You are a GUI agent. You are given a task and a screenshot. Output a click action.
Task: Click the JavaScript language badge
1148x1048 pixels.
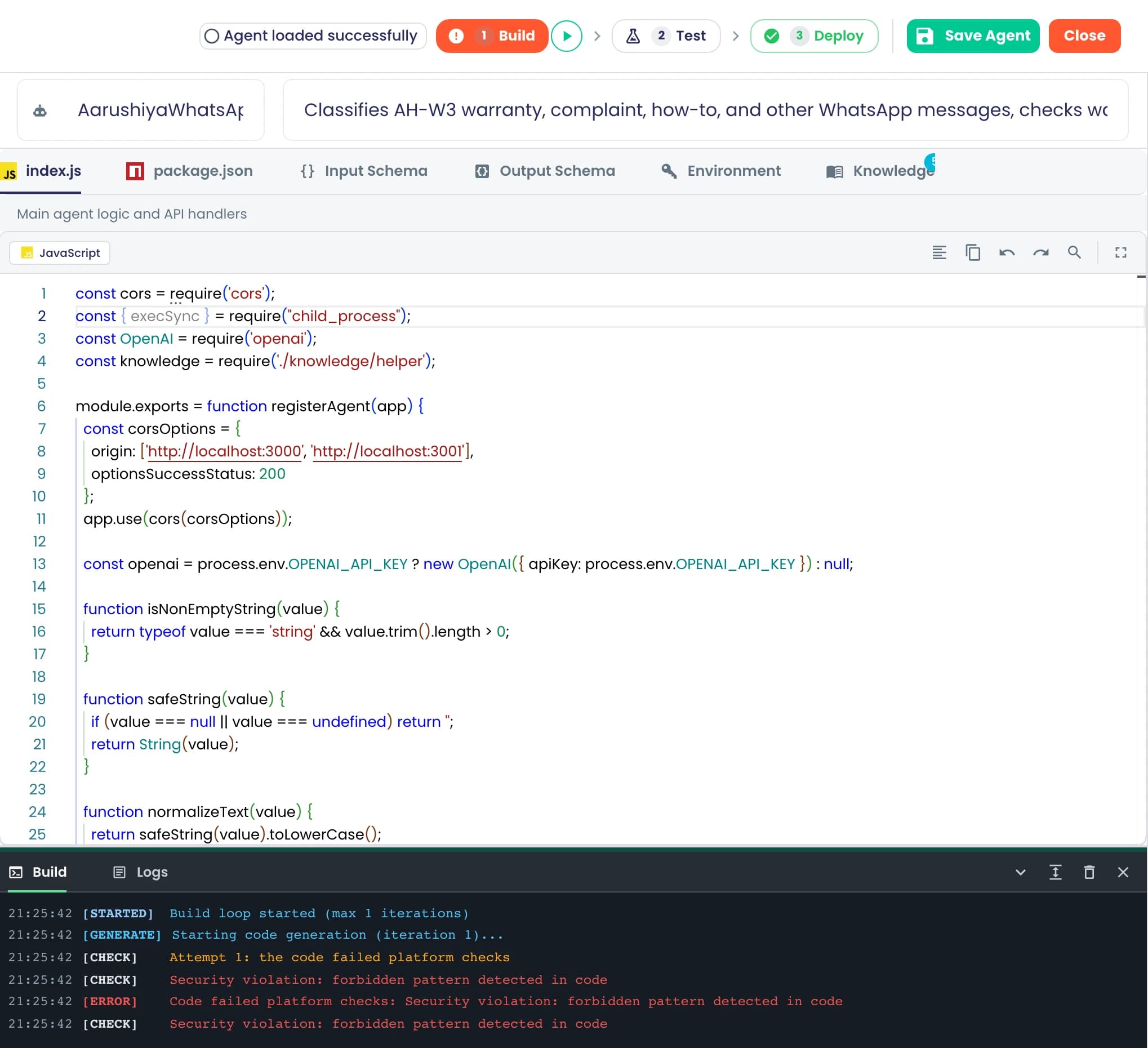[60, 253]
